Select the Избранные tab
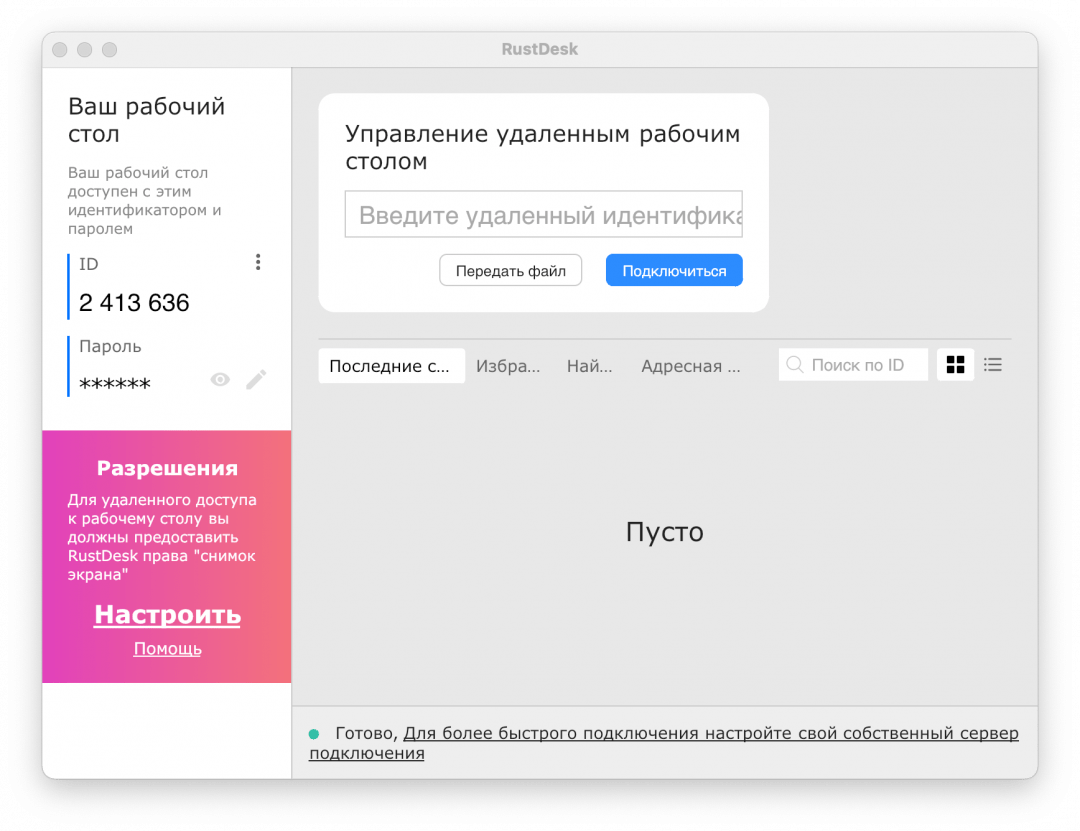Viewport: 1080px width, 831px height. click(510, 366)
